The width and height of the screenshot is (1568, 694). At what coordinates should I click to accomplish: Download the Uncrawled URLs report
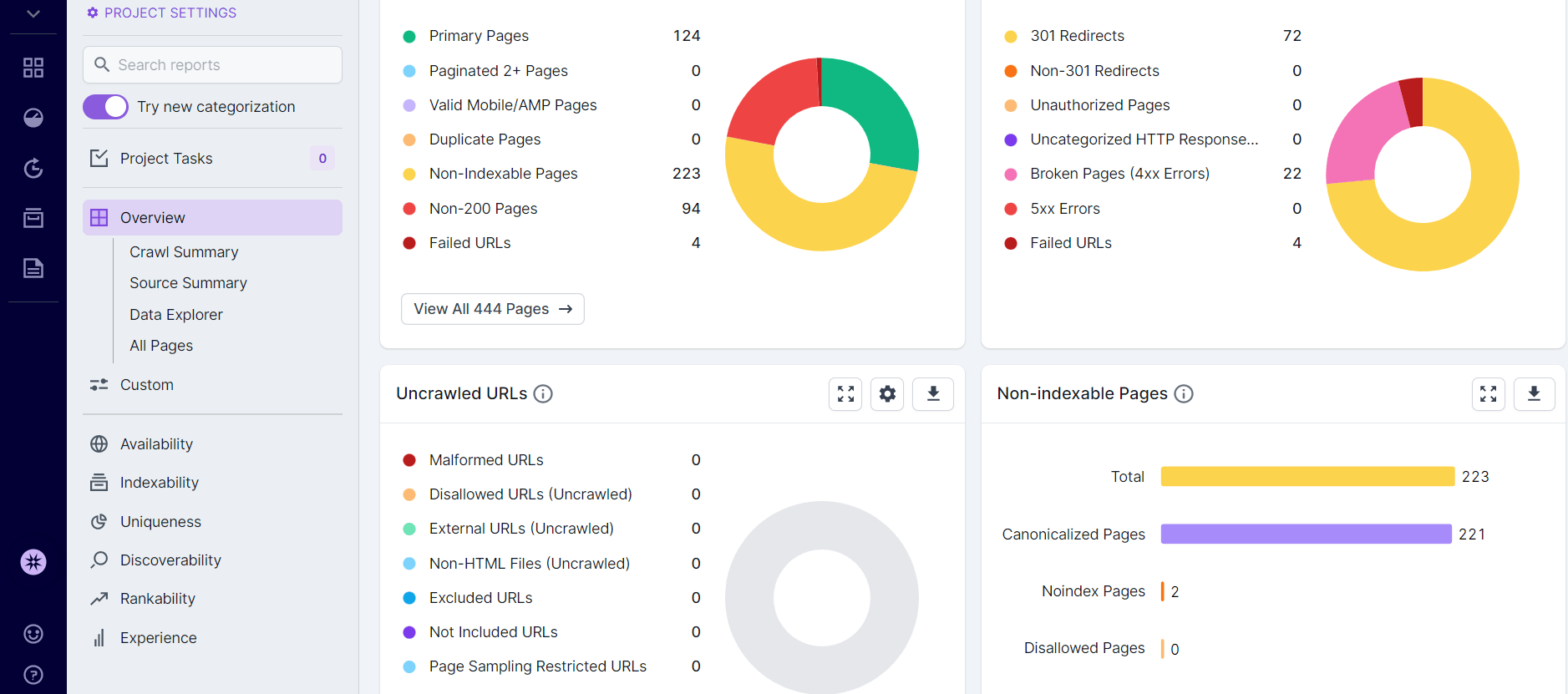(x=933, y=394)
